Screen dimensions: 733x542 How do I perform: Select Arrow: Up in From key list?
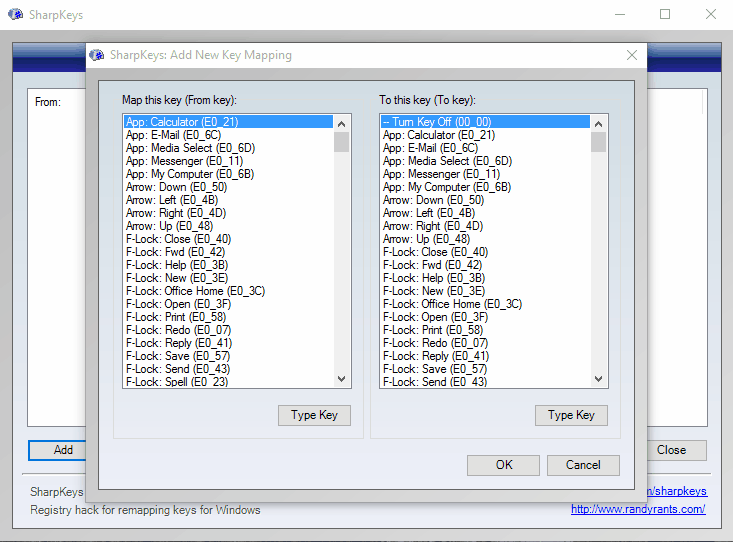point(229,226)
